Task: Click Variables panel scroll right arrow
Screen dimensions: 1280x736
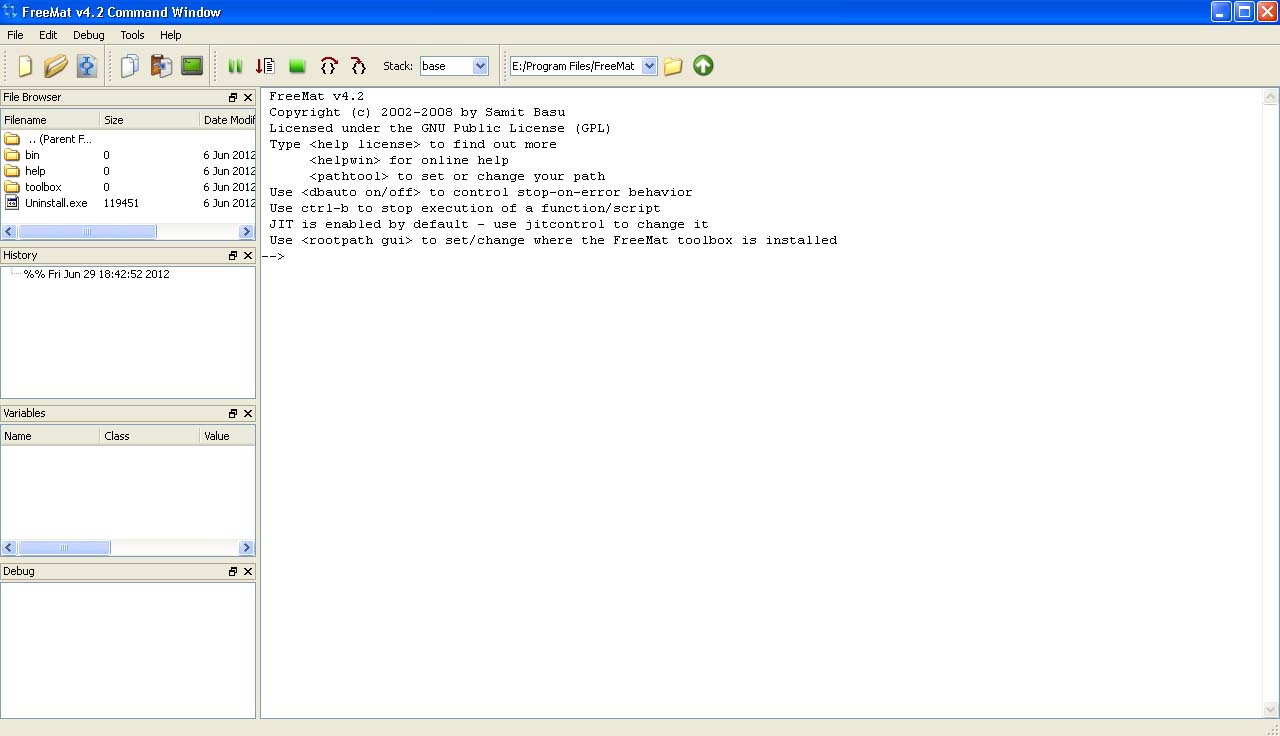Action: (x=247, y=548)
